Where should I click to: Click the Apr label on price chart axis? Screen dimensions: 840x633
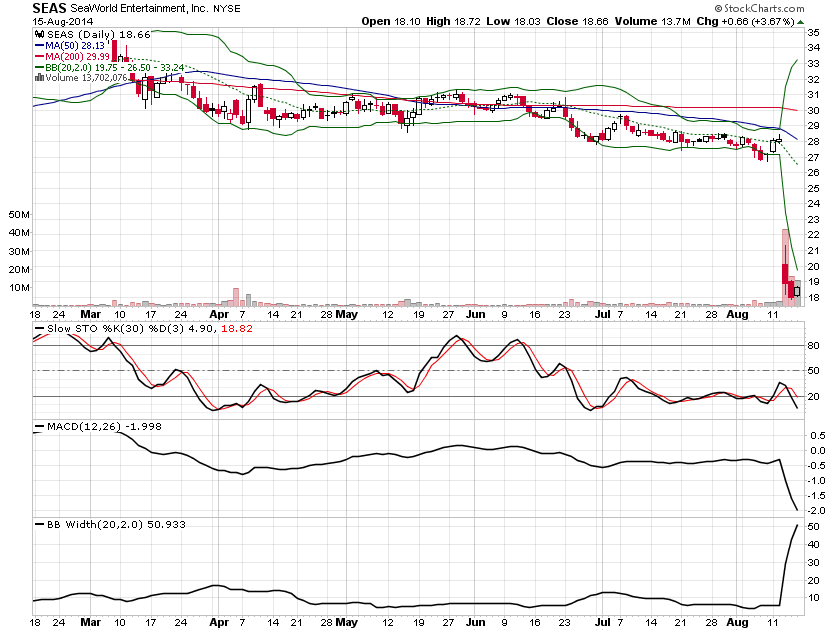click(x=219, y=314)
